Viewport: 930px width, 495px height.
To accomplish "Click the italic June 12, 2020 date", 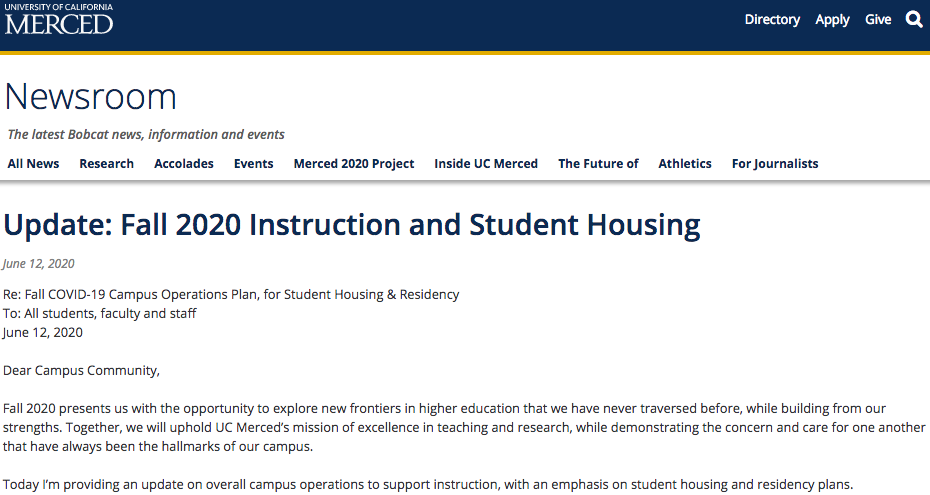I will (39, 264).
